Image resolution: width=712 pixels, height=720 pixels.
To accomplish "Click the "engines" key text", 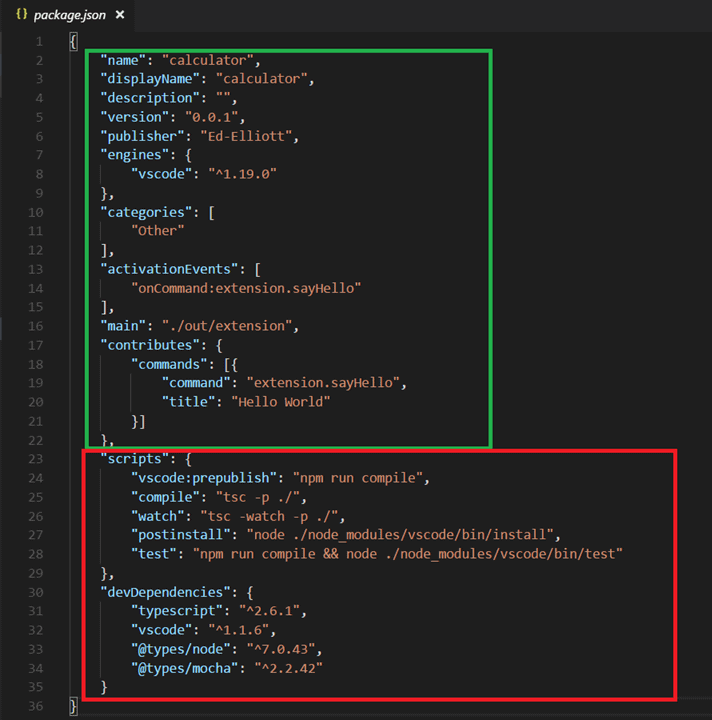I will coord(135,155).
